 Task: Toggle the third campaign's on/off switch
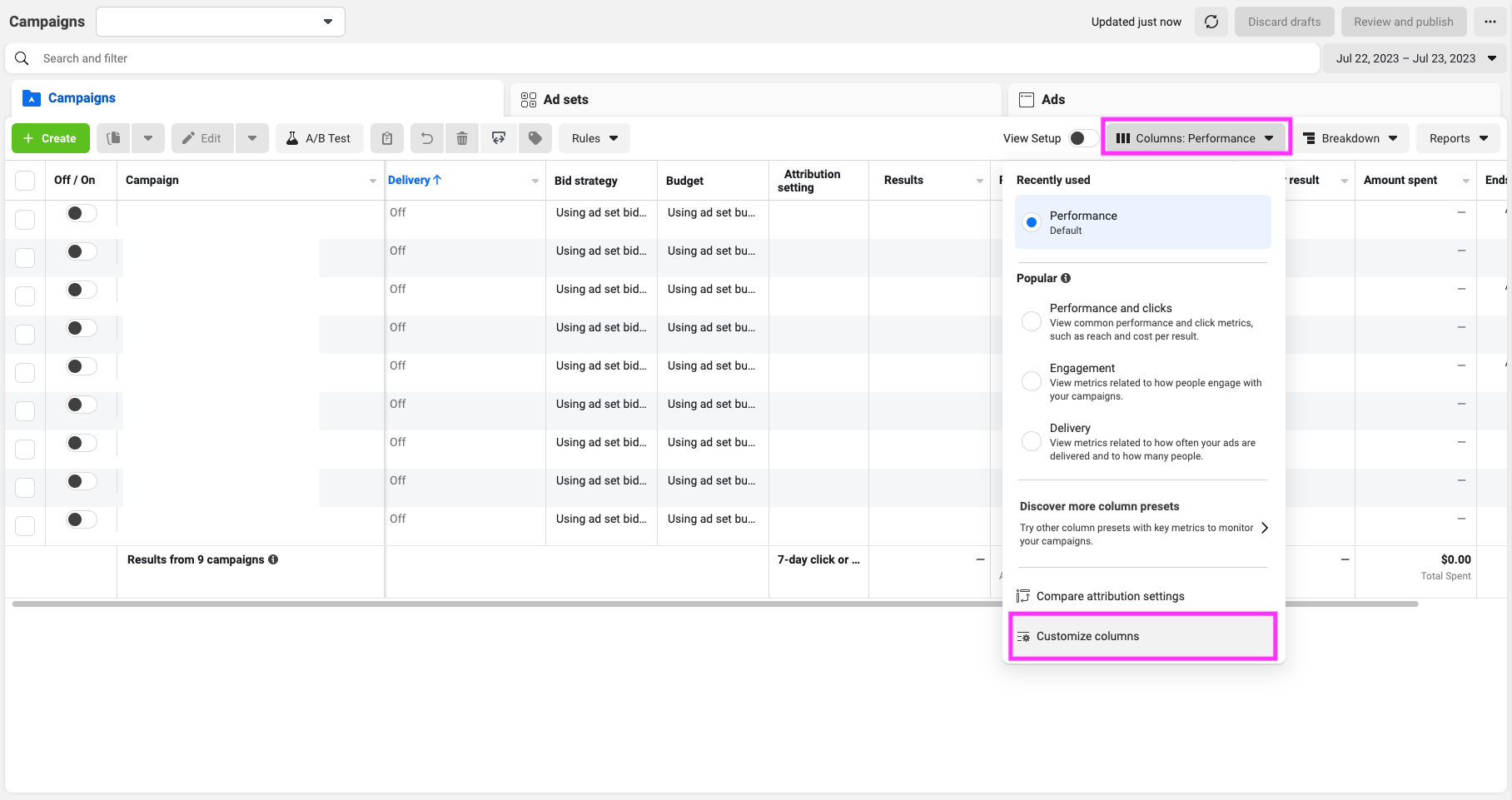click(82, 290)
